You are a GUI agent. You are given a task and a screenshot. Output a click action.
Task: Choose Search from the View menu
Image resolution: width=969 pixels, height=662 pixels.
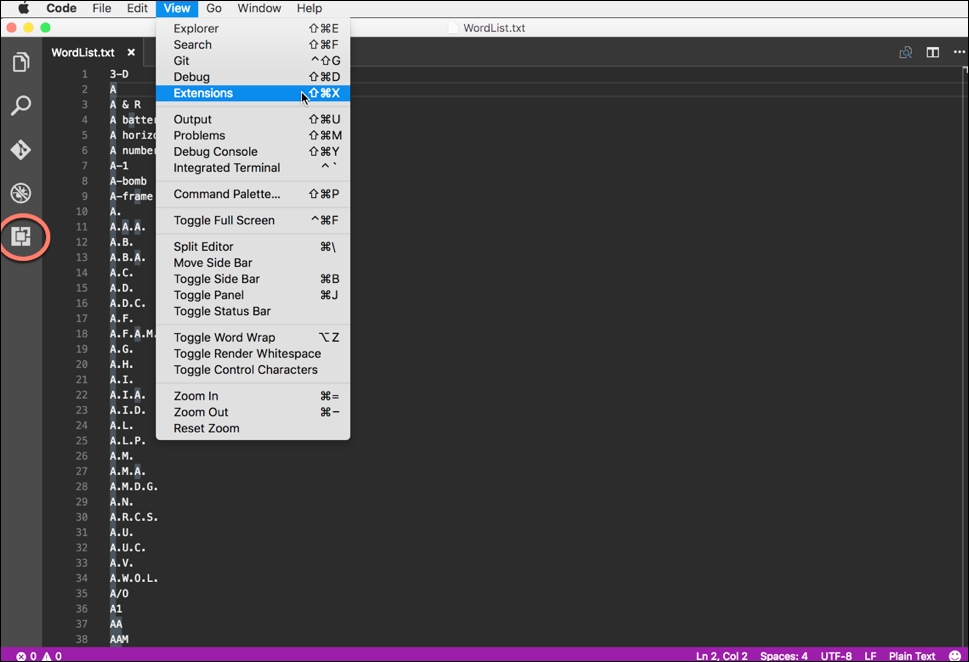(x=253, y=45)
